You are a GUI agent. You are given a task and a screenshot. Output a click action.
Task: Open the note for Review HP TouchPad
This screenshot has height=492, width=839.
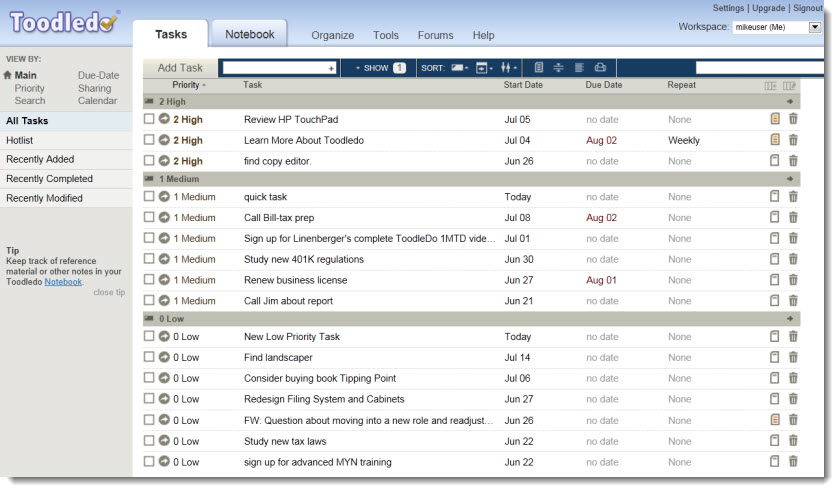point(774,119)
